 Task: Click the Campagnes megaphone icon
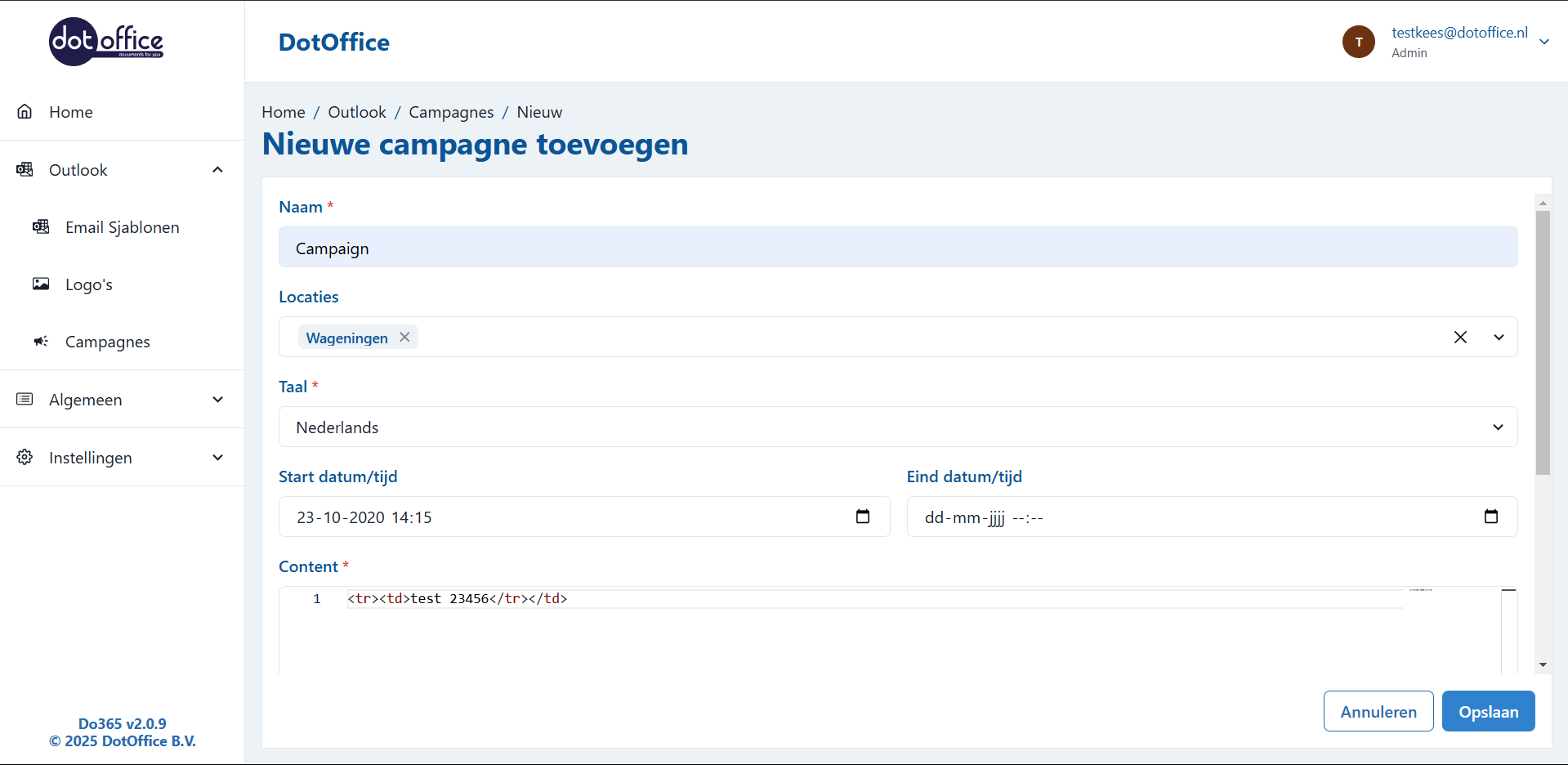pos(41,342)
